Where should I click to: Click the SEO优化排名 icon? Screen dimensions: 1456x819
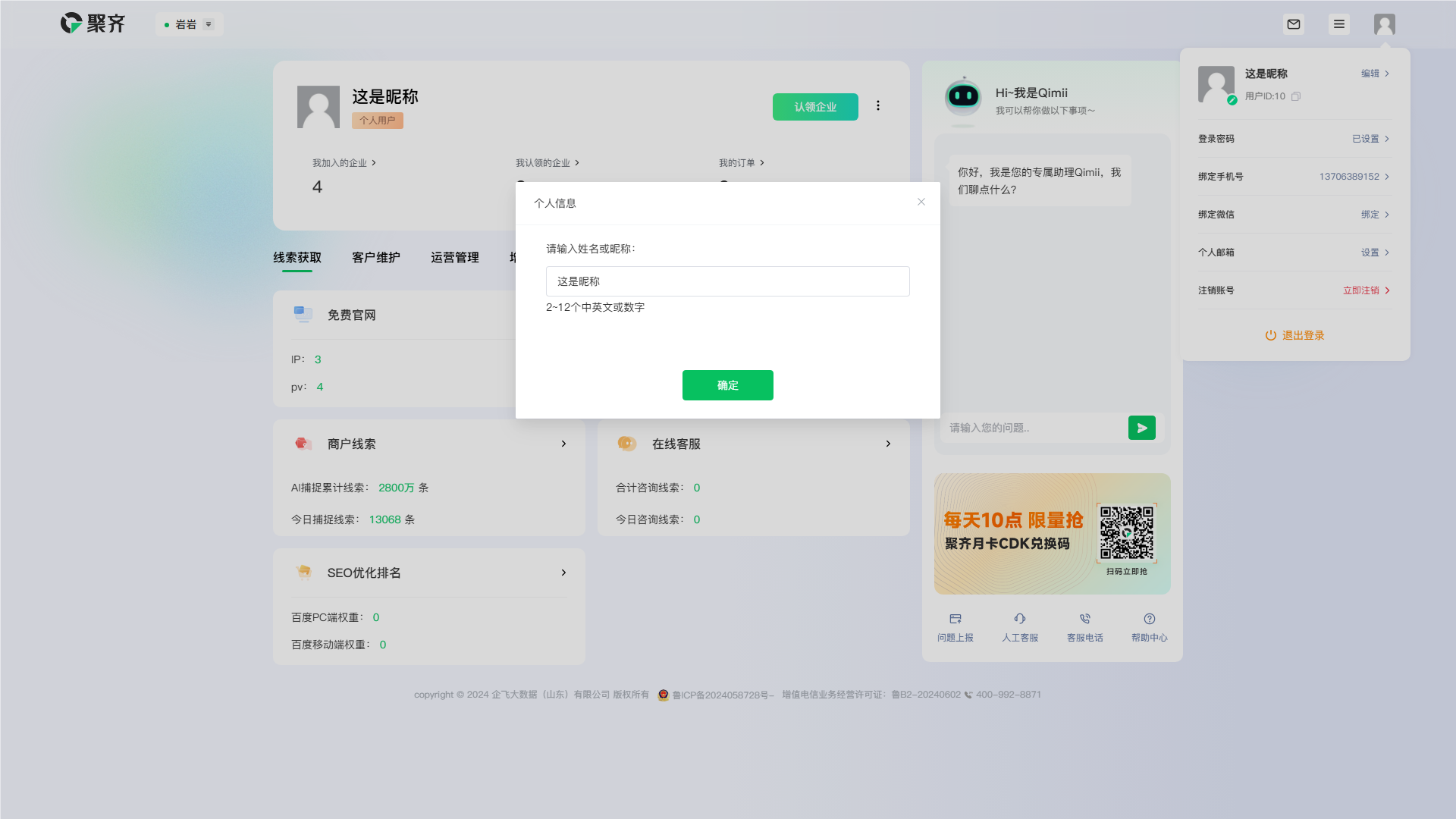click(304, 572)
